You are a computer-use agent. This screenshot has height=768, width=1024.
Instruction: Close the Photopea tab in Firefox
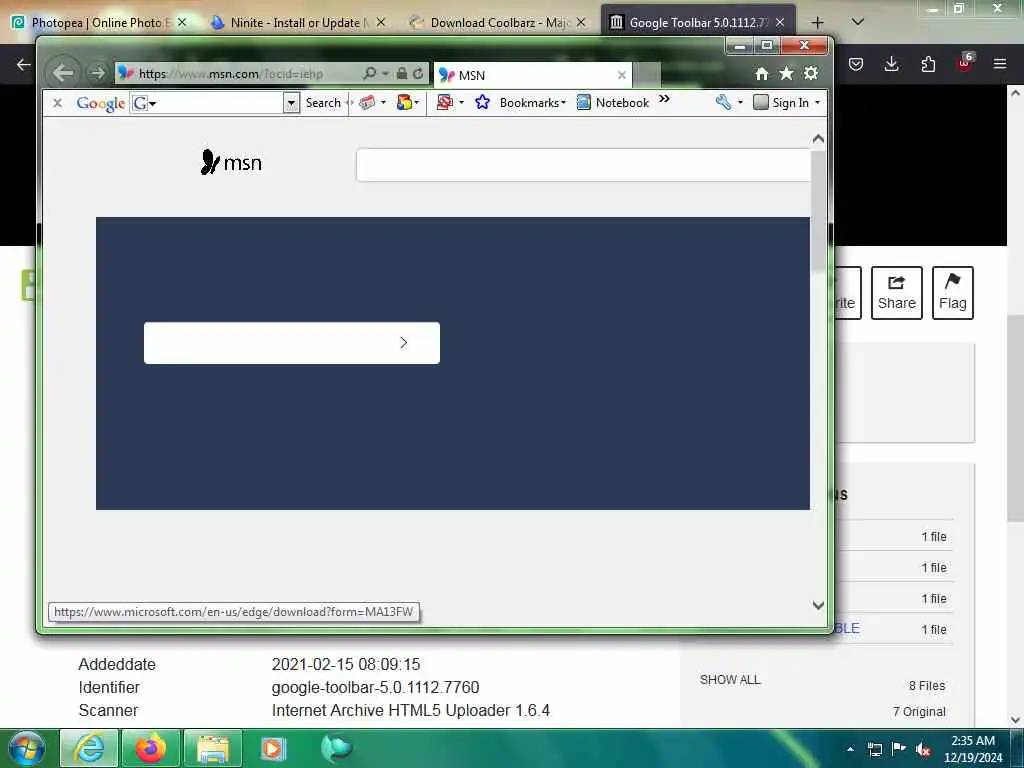pyautogui.click(x=182, y=22)
